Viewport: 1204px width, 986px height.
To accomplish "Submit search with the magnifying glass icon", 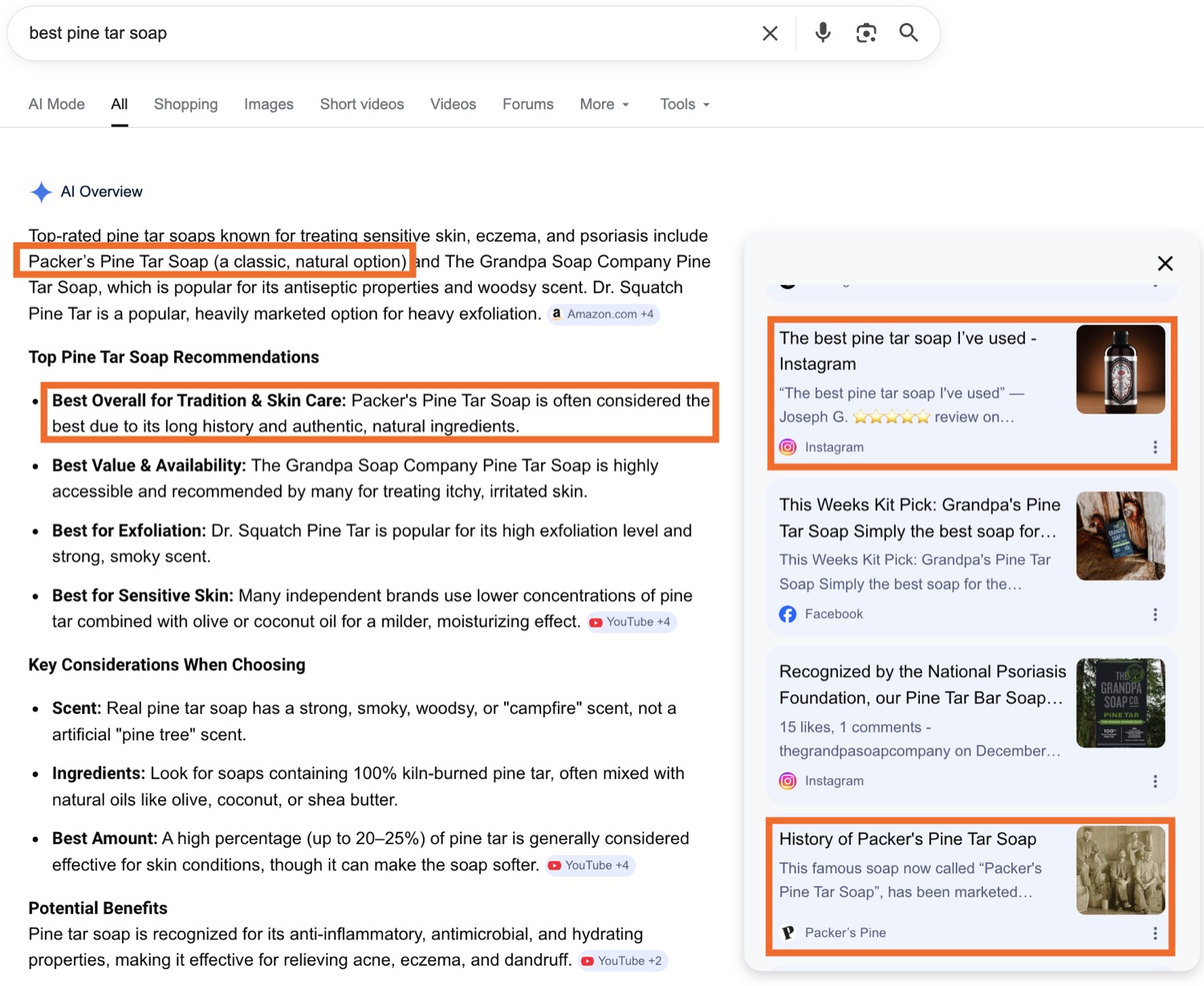I will (x=909, y=33).
